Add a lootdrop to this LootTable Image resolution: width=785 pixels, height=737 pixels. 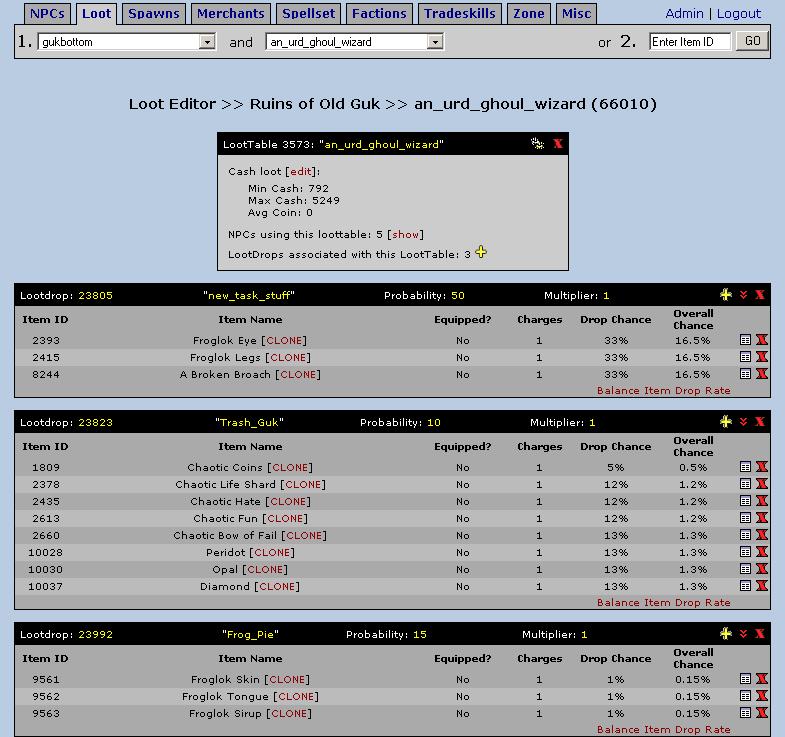481,253
